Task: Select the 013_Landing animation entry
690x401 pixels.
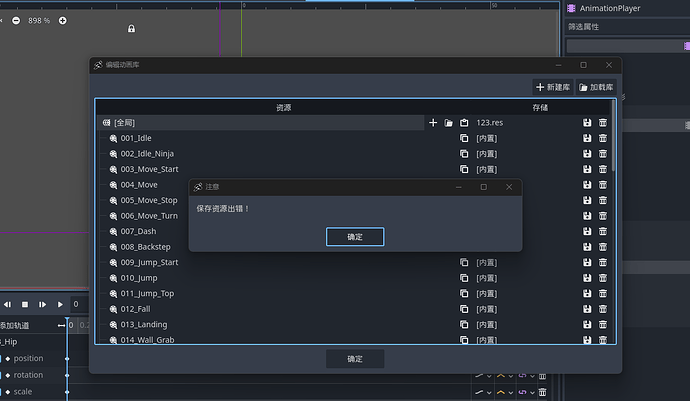Action: click(144, 324)
